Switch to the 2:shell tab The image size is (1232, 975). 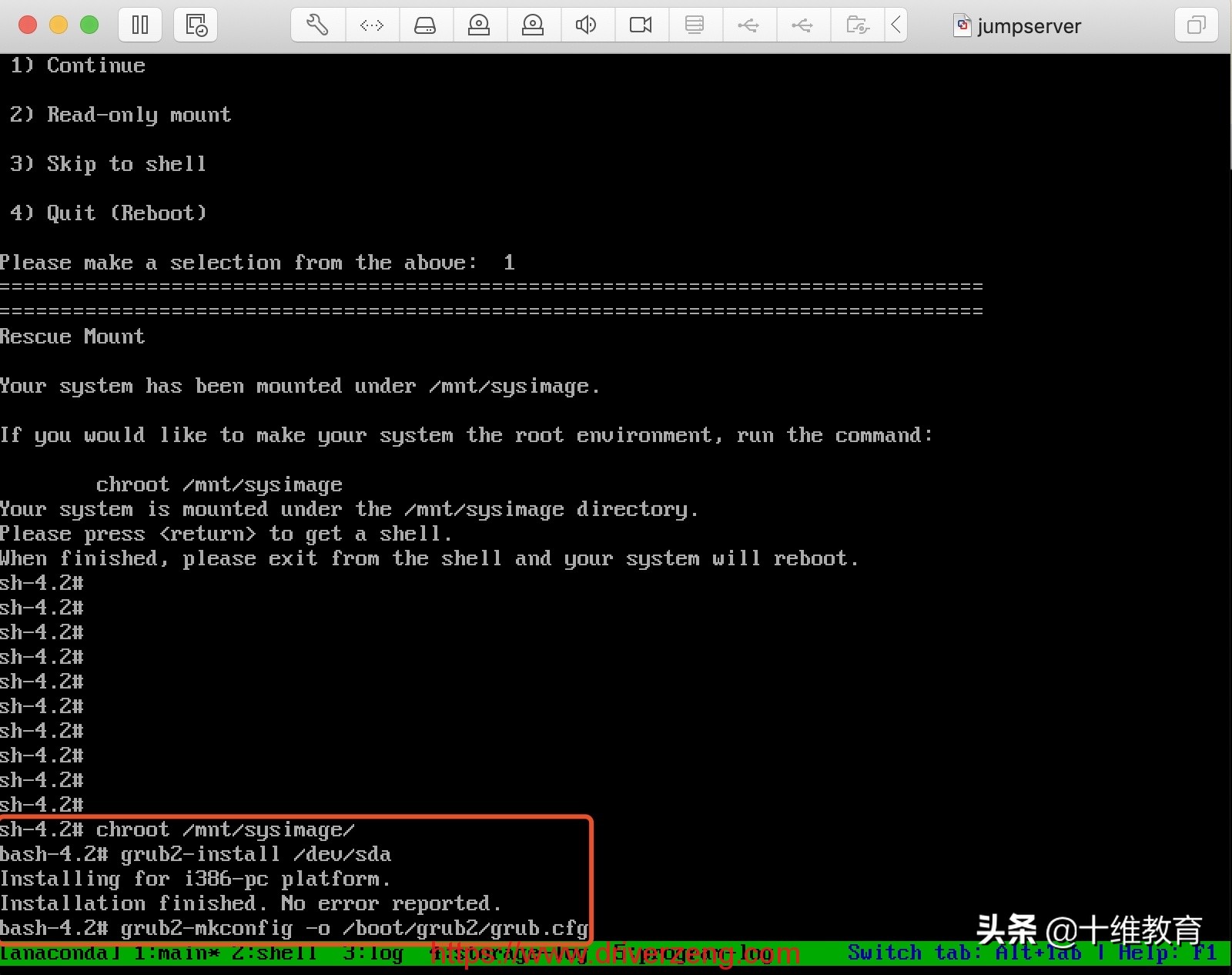[275, 953]
